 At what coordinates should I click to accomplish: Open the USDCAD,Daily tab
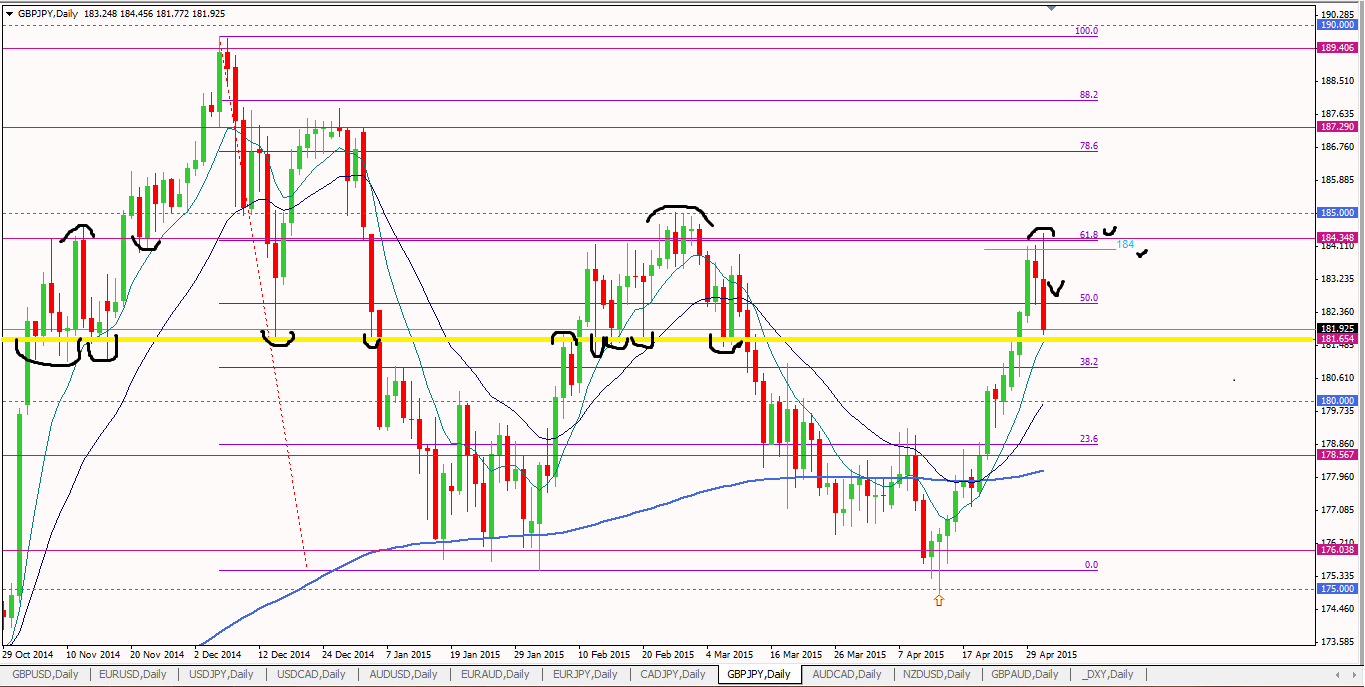[x=310, y=674]
